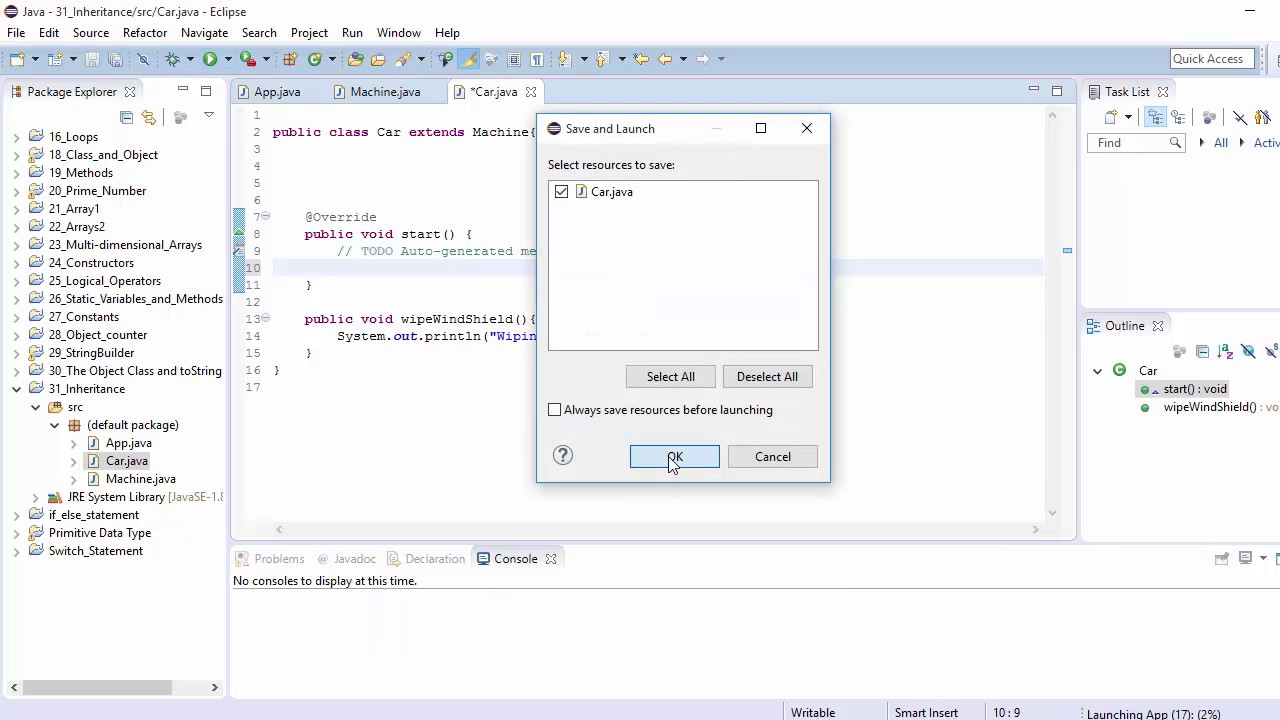1280x720 pixels.
Task: Click the Debug bug icon in toolbar
Action: tap(172, 59)
